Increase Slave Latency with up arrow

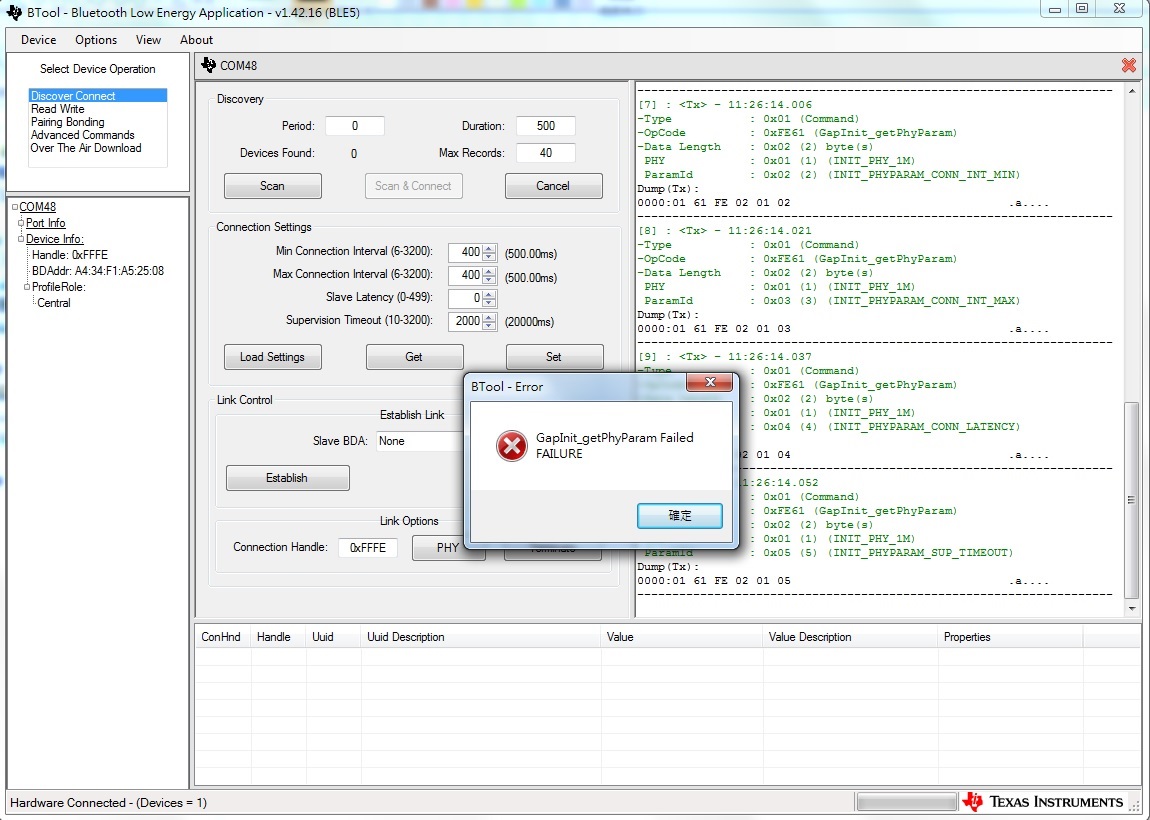pos(489,294)
